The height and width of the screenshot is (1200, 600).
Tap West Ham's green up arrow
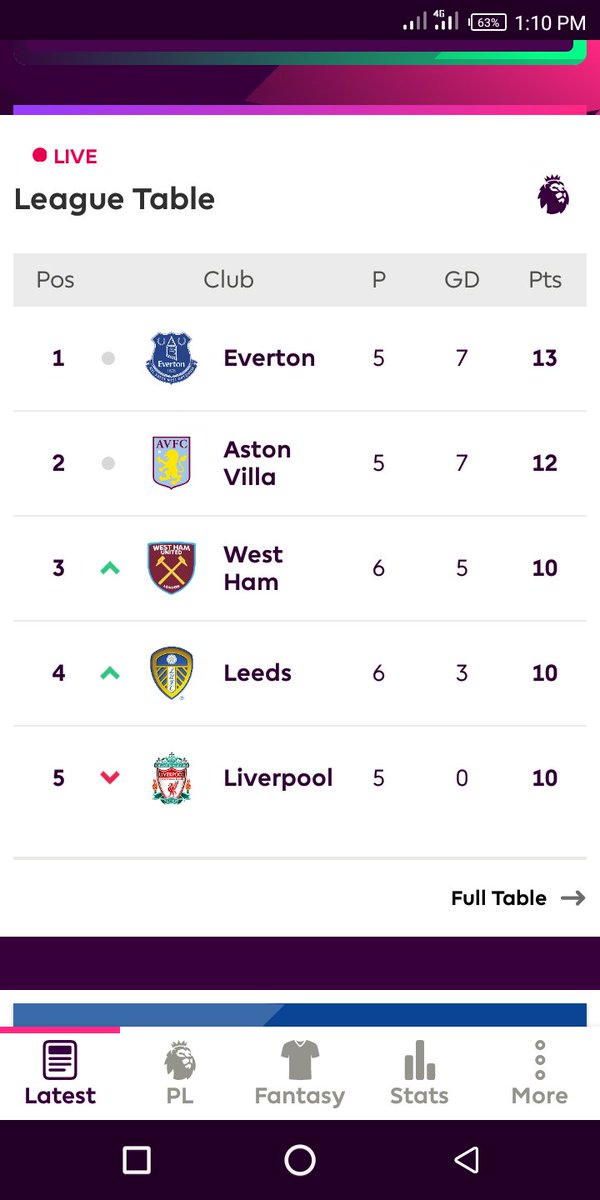point(110,568)
